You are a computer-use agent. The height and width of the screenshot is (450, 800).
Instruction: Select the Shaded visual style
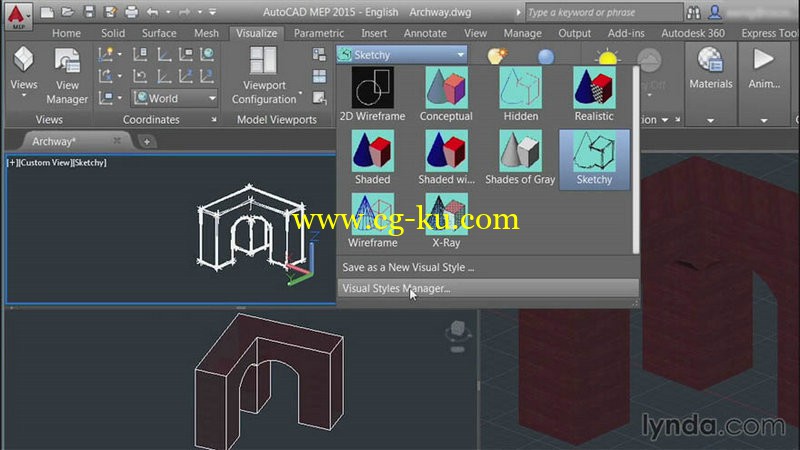pyautogui.click(x=372, y=158)
